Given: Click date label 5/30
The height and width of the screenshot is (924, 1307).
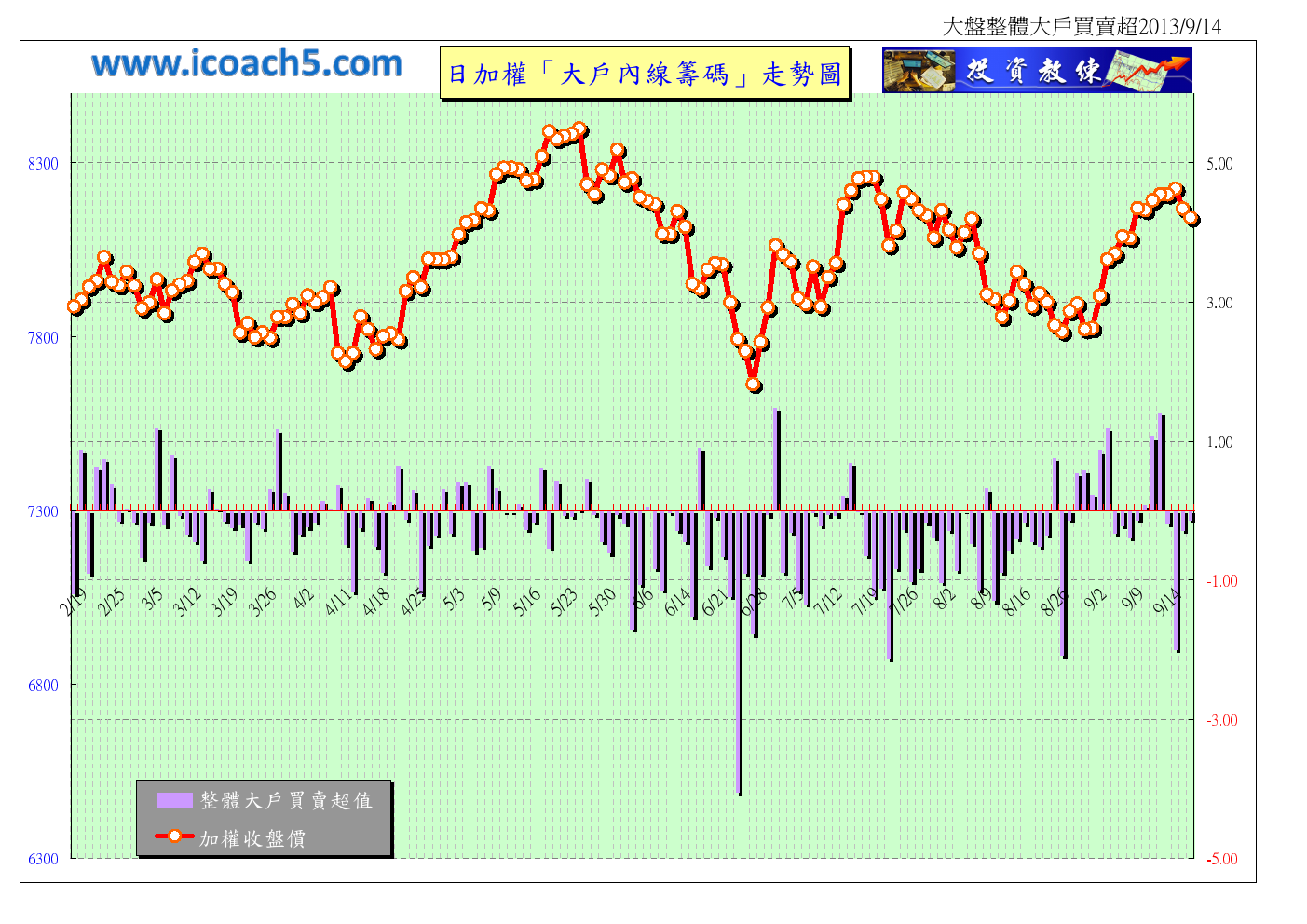Looking at the screenshot, I should pyautogui.click(x=602, y=601).
